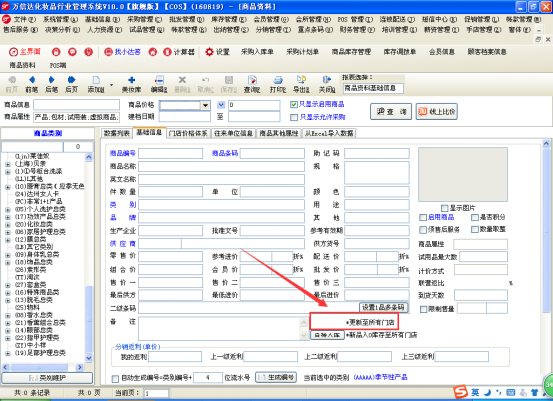Screen dimensions: 553x401
Task: Expand (19)足部护理总类 tree node
Action: [x=8, y=353]
